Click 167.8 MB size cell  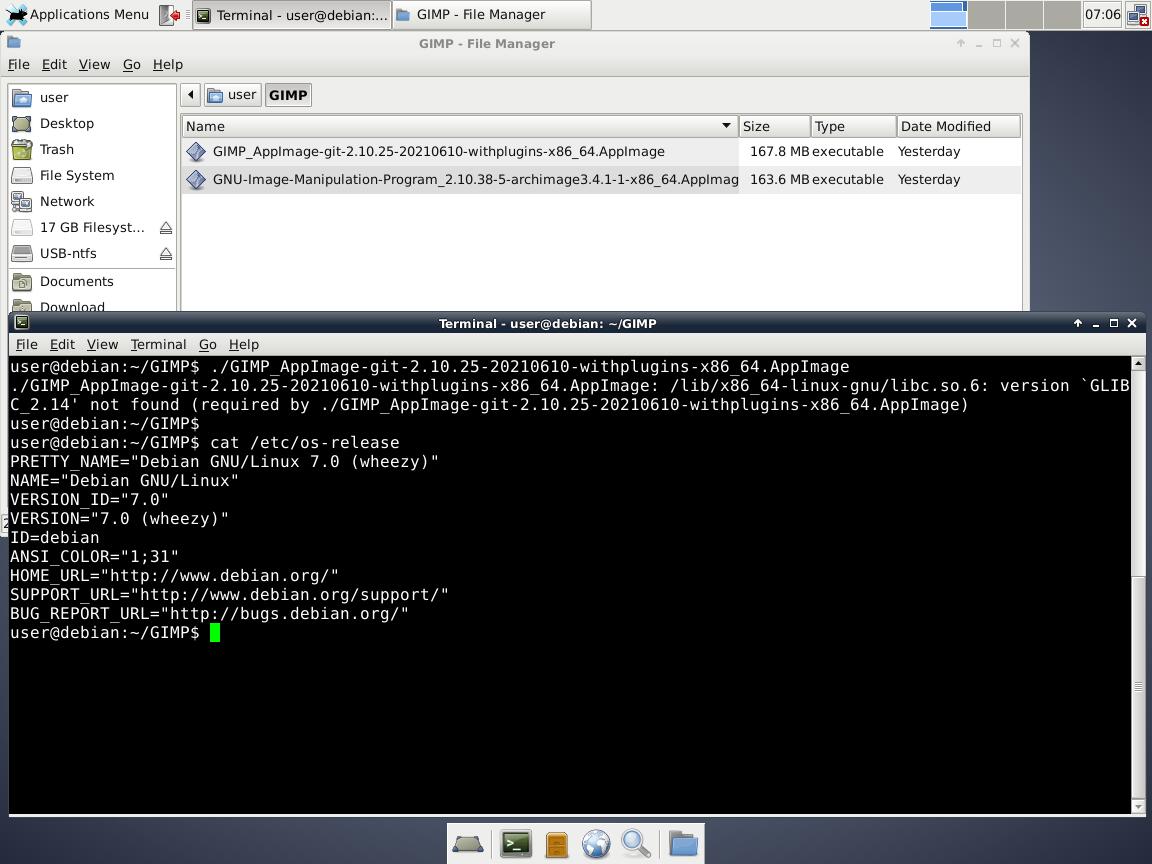point(779,151)
